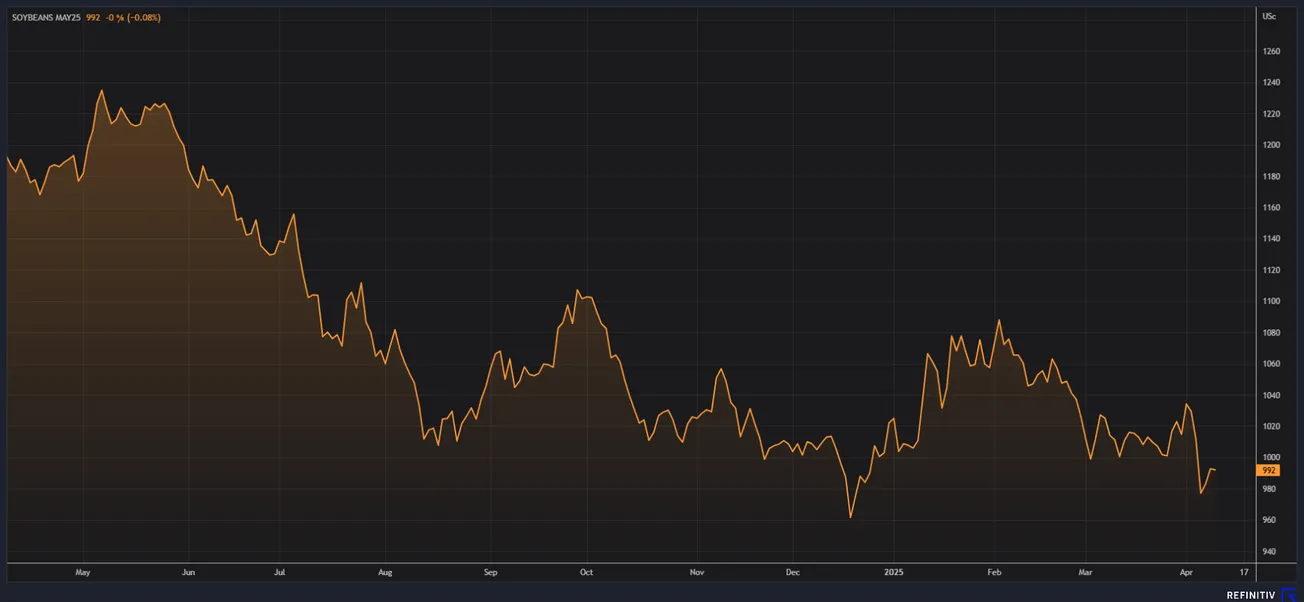Select the SOYBEANS MAY25 instrument label
Viewport: 1304px width, 602px height.
click(47, 17)
